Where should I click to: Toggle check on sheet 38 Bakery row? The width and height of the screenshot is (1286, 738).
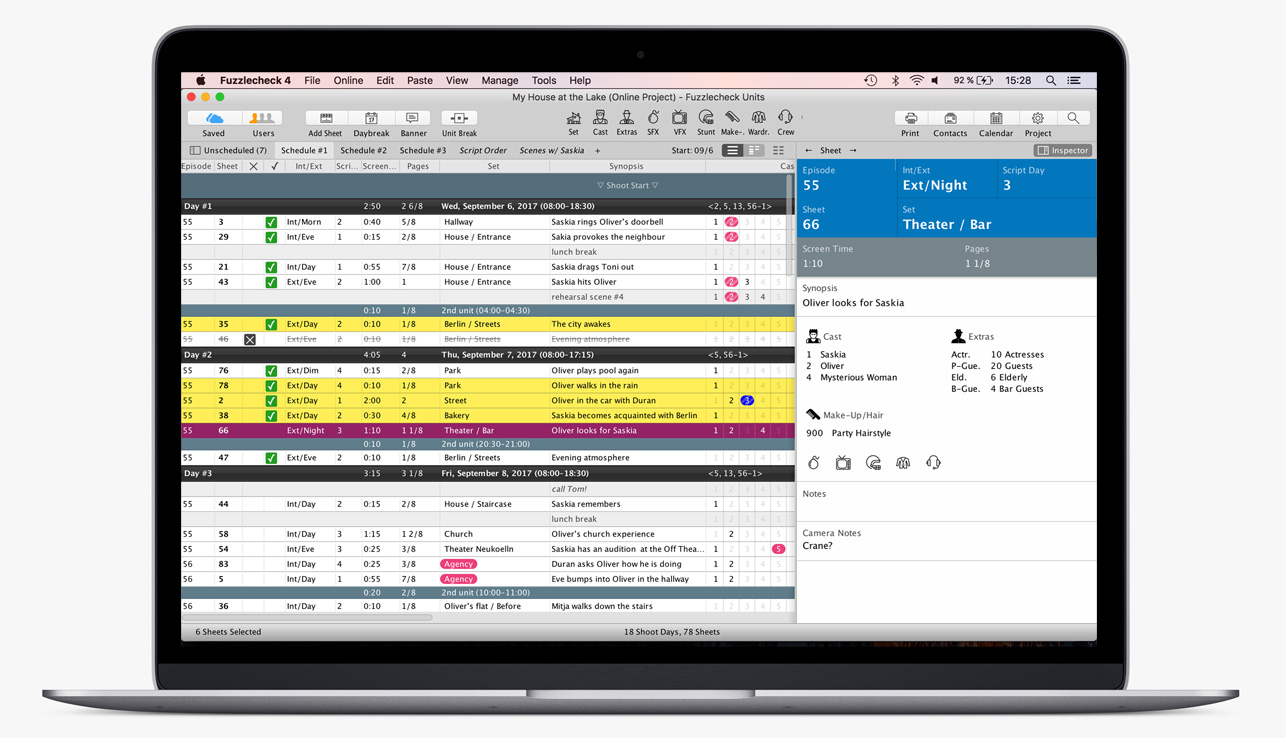click(x=271, y=415)
